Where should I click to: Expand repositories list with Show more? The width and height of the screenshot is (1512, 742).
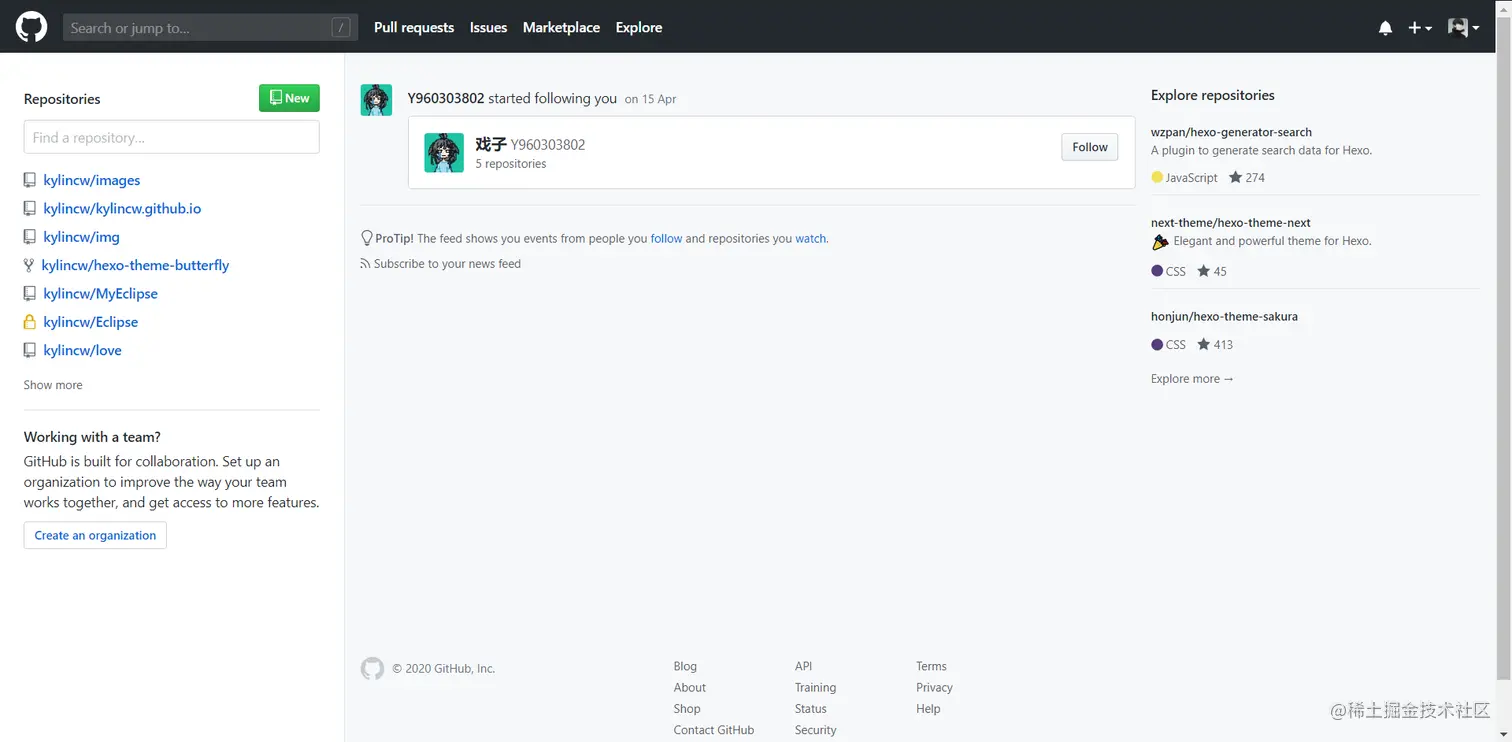coord(53,385)
